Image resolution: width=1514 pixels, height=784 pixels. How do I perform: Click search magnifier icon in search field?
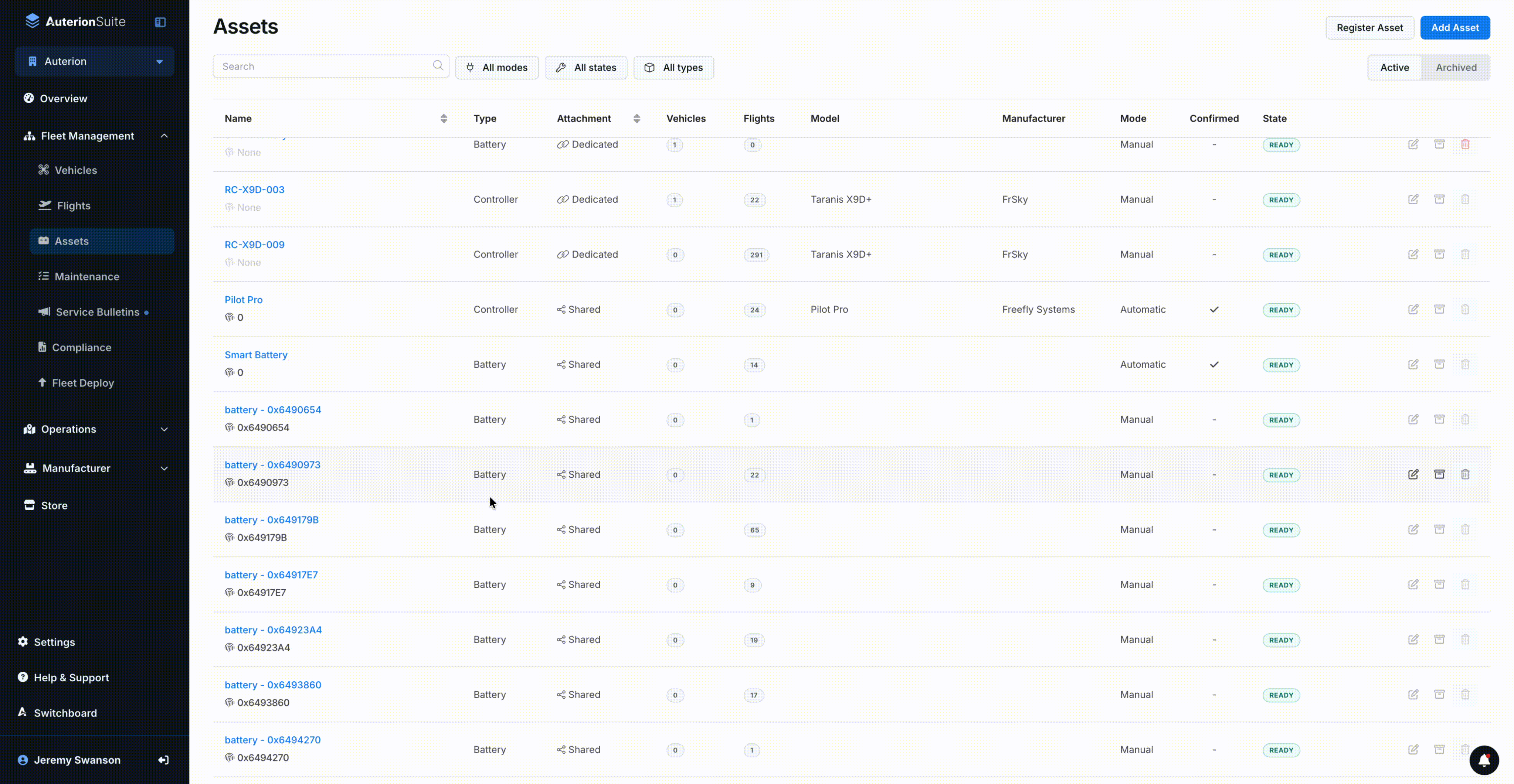click(438, 66)
